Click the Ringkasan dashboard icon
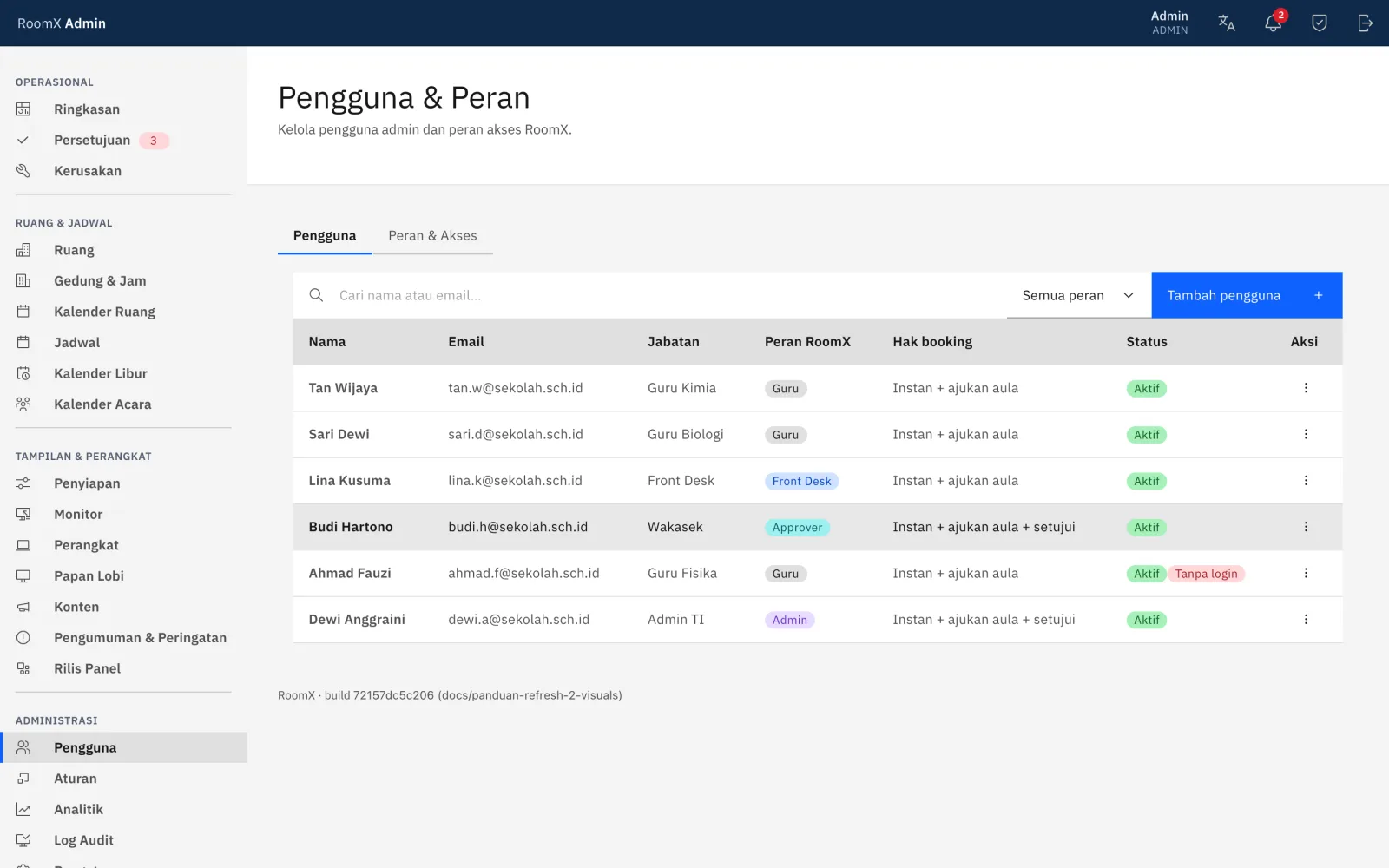The image size is (1389, 868). pos(23,109)
